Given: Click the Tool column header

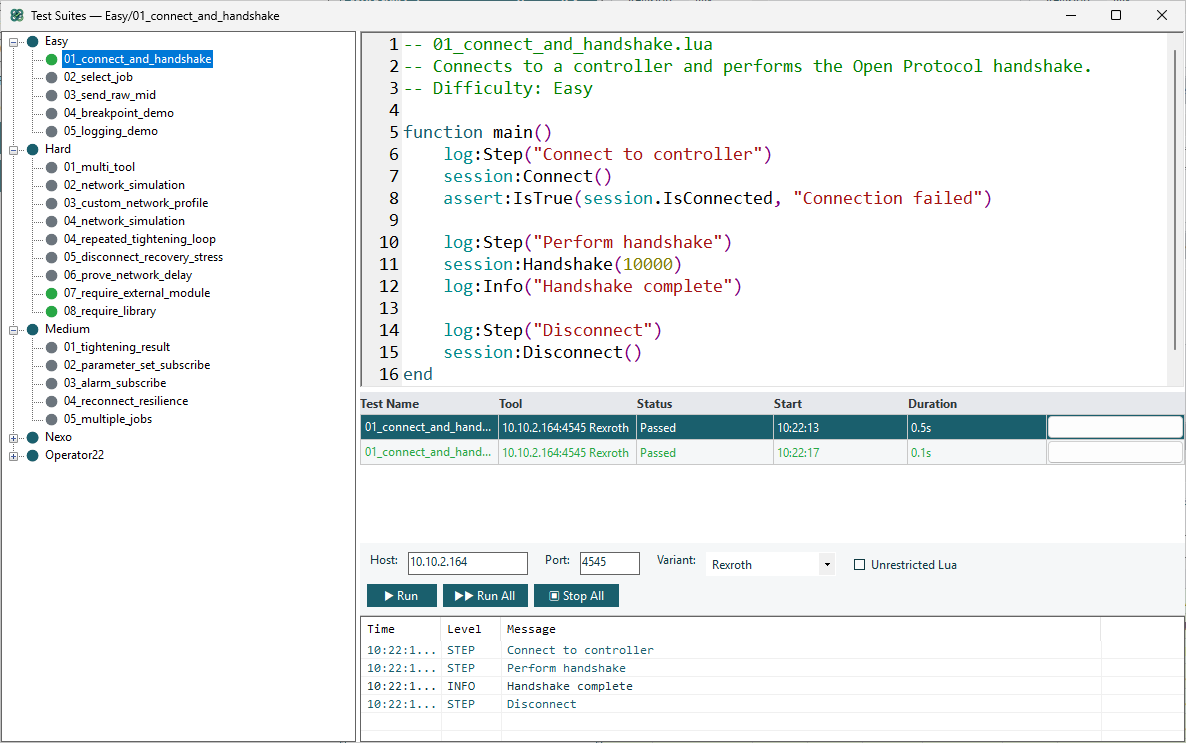Looking at the screenshot, I should tap(567, 404).
